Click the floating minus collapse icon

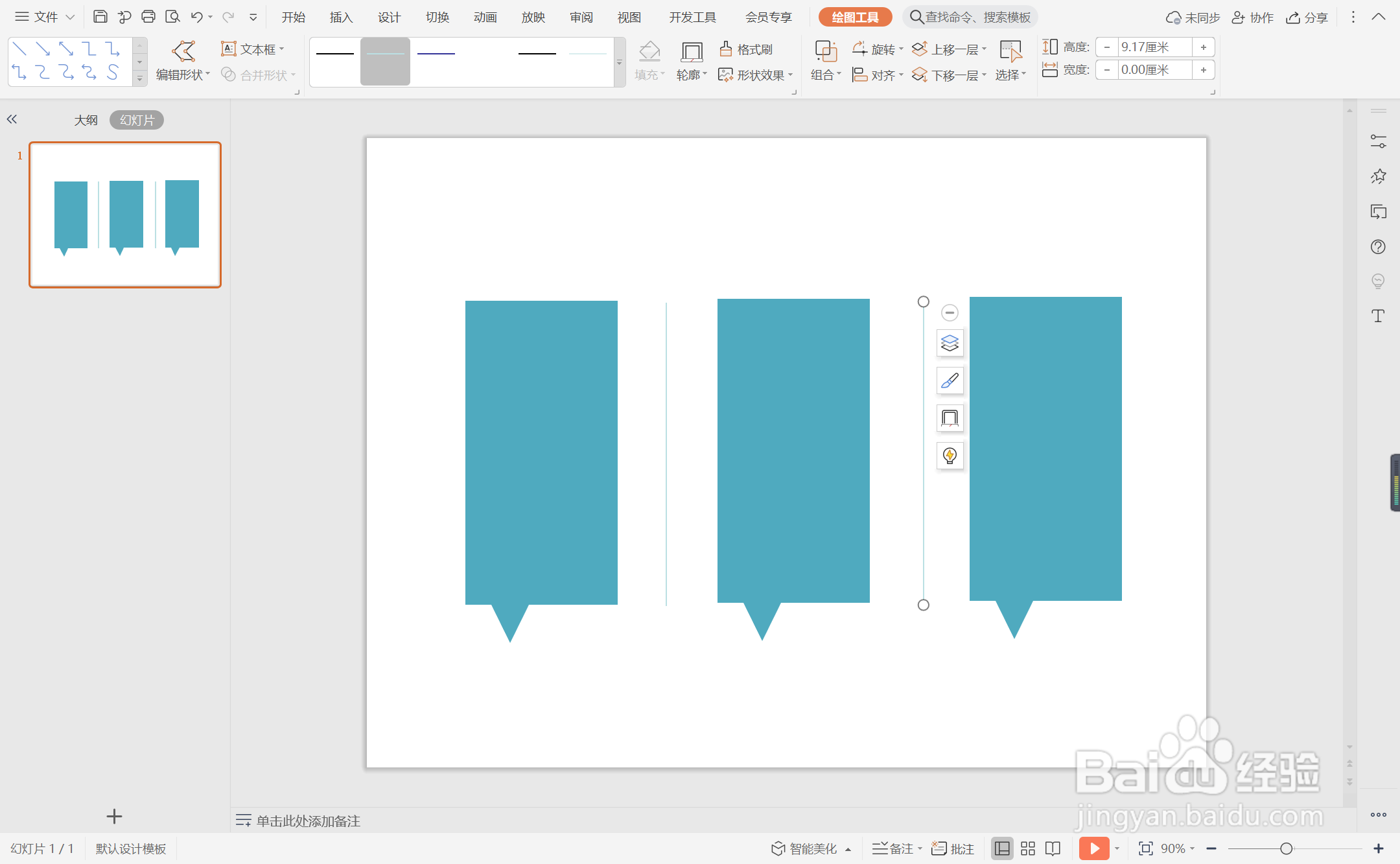950,313
